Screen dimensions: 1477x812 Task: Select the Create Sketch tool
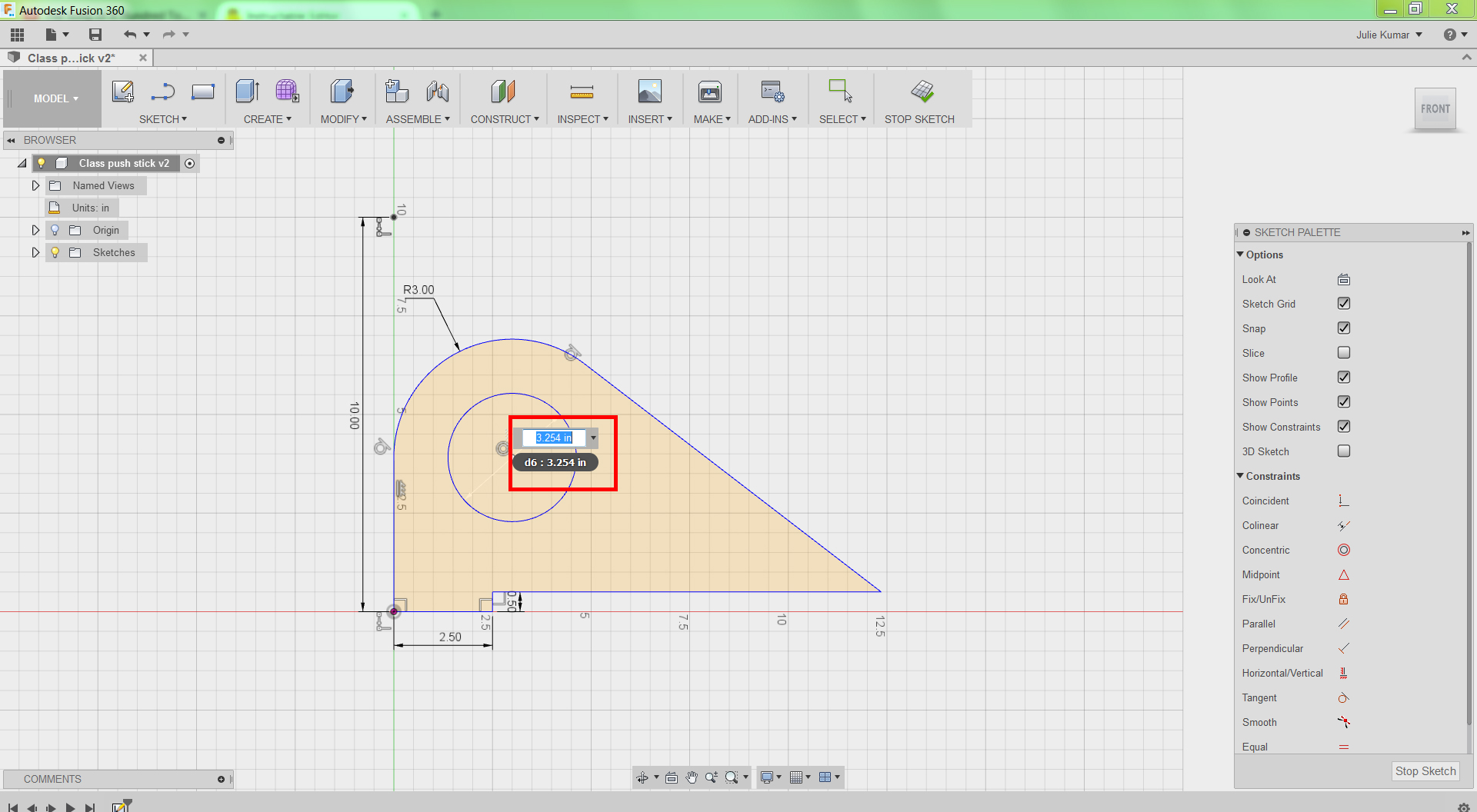click(123, 92)
